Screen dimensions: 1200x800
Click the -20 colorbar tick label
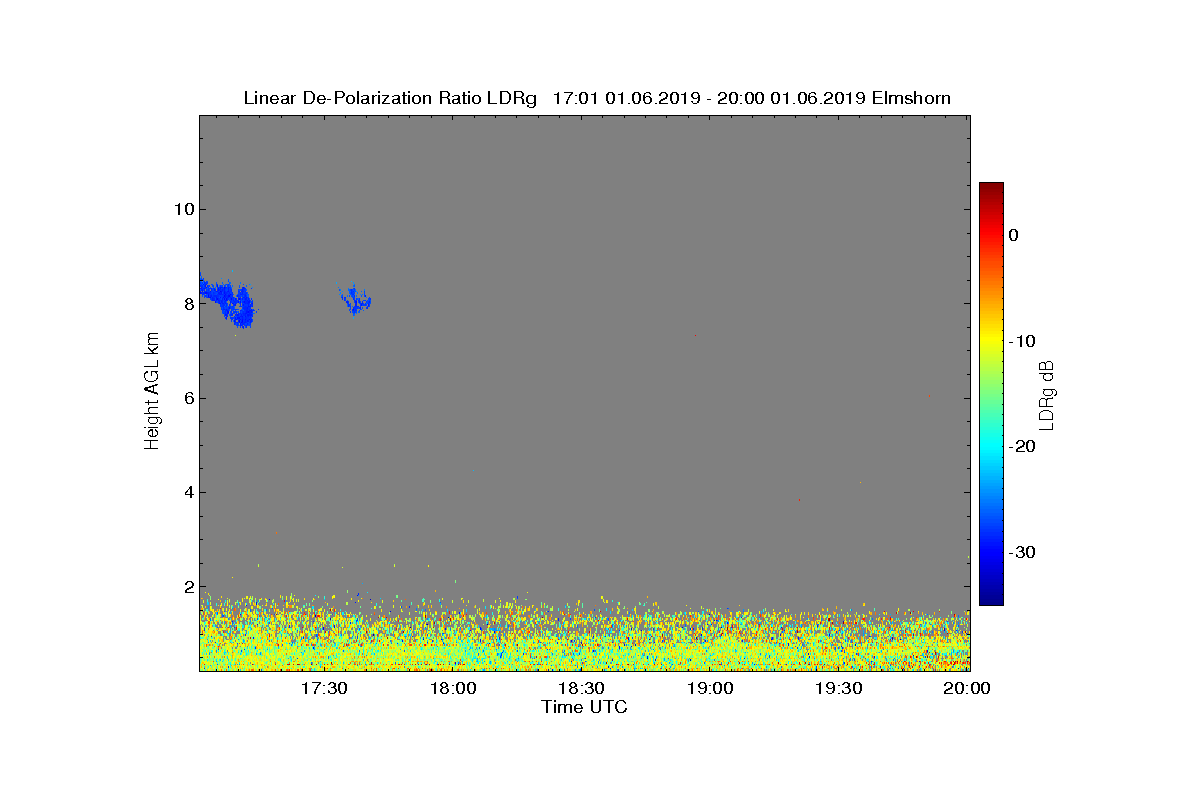[x=1022, y=446]
